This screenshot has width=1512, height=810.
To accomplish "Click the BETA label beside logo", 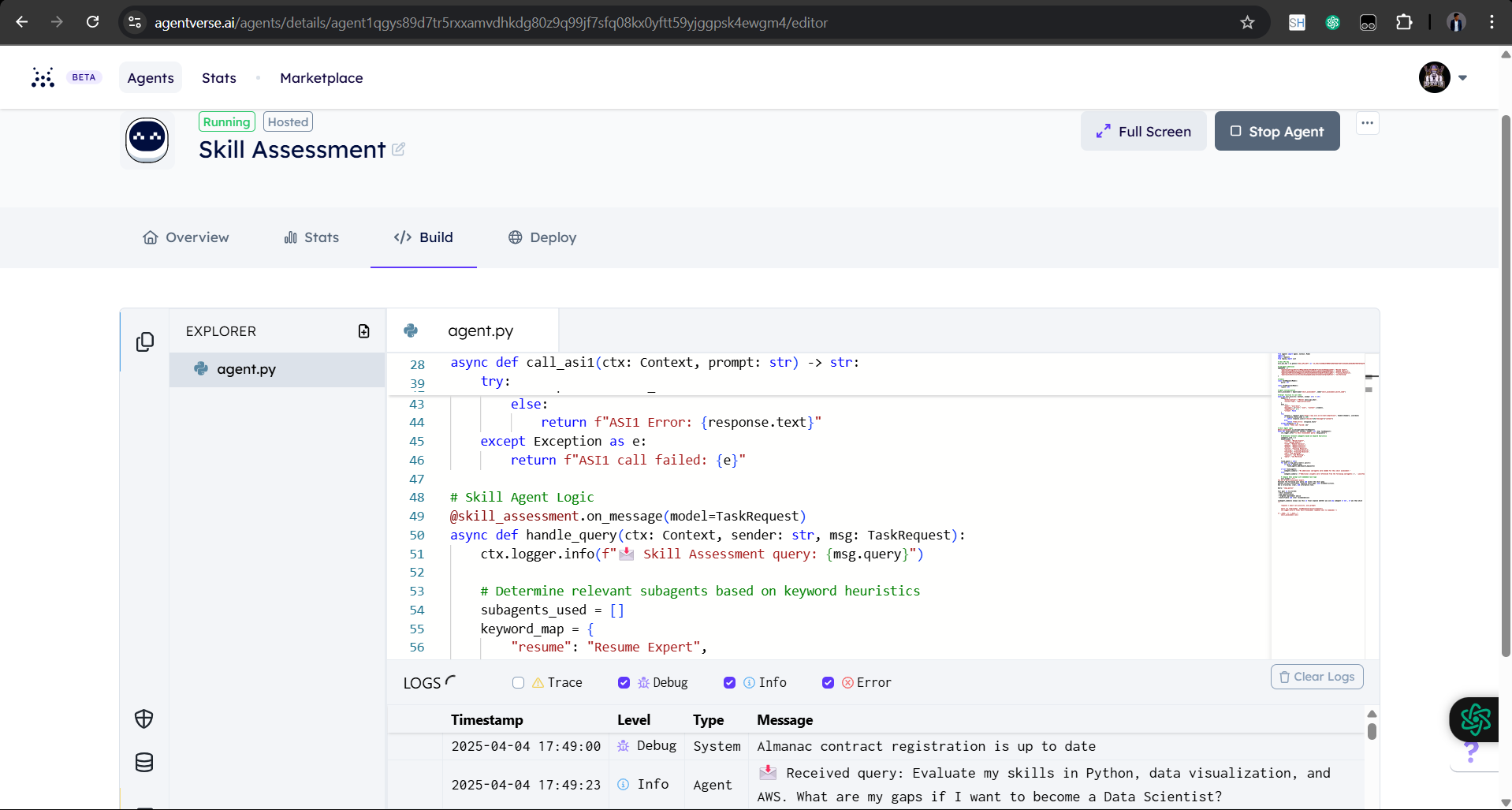I will [x=84, y=77].
